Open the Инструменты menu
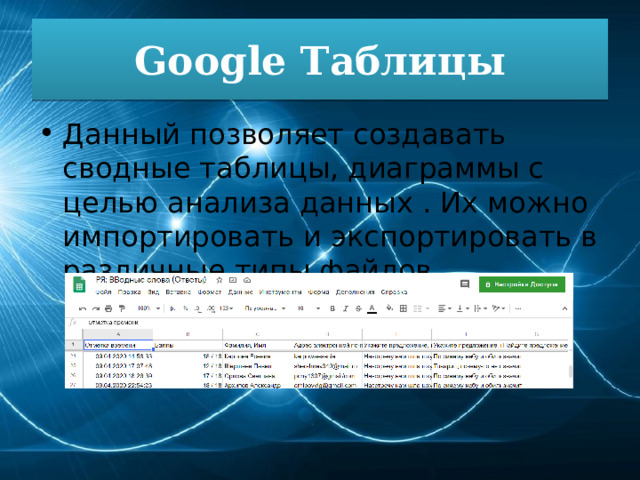640x480 pixels. [x=280, y=292]
